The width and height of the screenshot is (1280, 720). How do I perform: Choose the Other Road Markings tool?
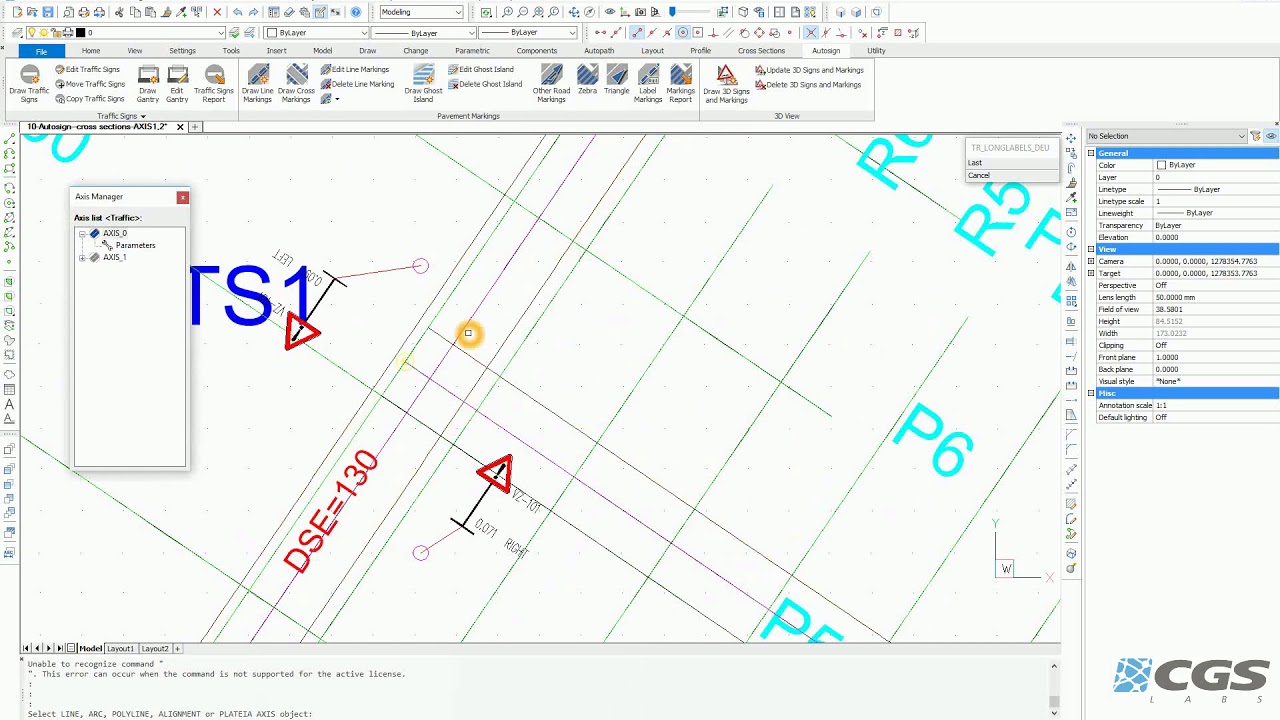click(551, 83)
